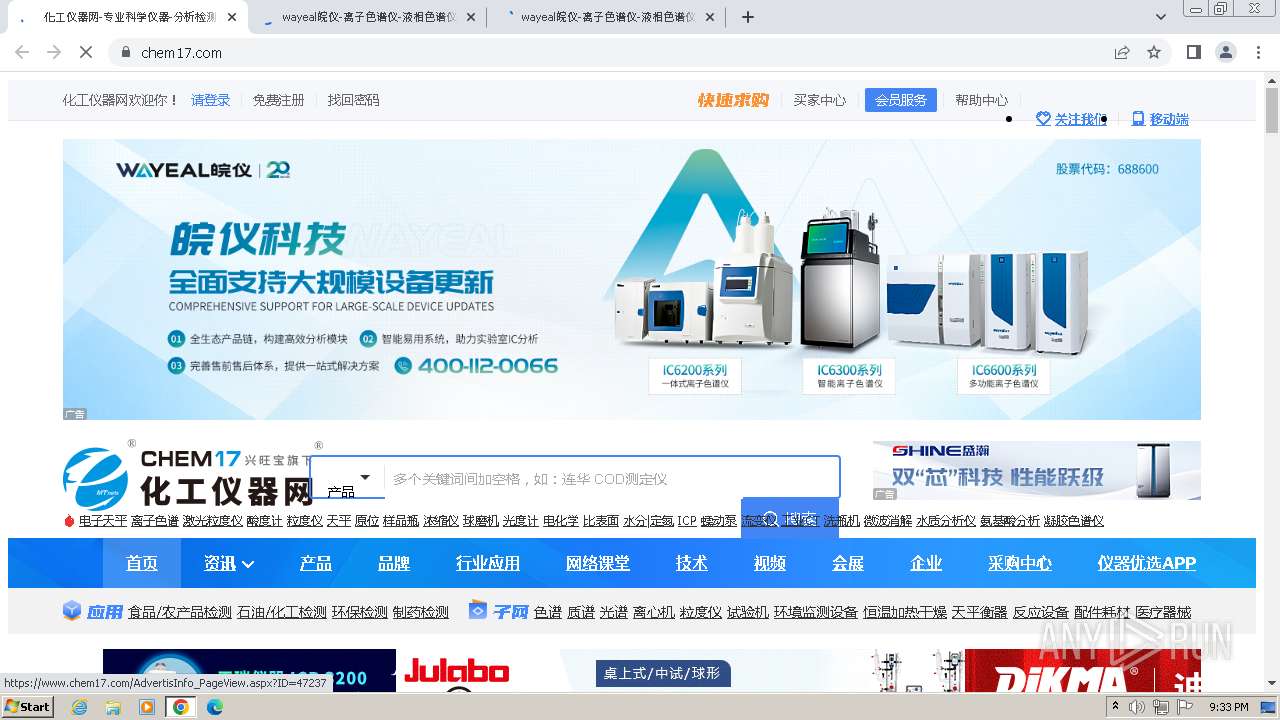Click 环保检测 application link
Screen dimensions: 1280x720
[x=360, y=612]
